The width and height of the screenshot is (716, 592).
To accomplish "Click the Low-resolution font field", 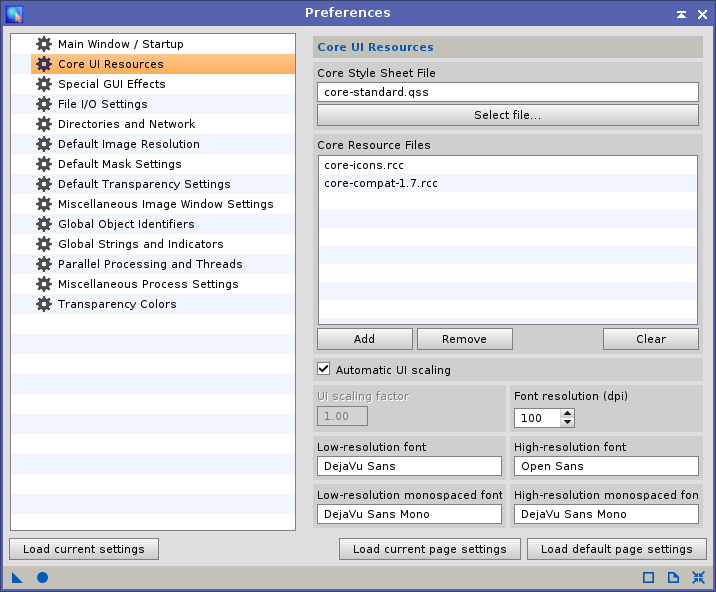I will (409, 466).
